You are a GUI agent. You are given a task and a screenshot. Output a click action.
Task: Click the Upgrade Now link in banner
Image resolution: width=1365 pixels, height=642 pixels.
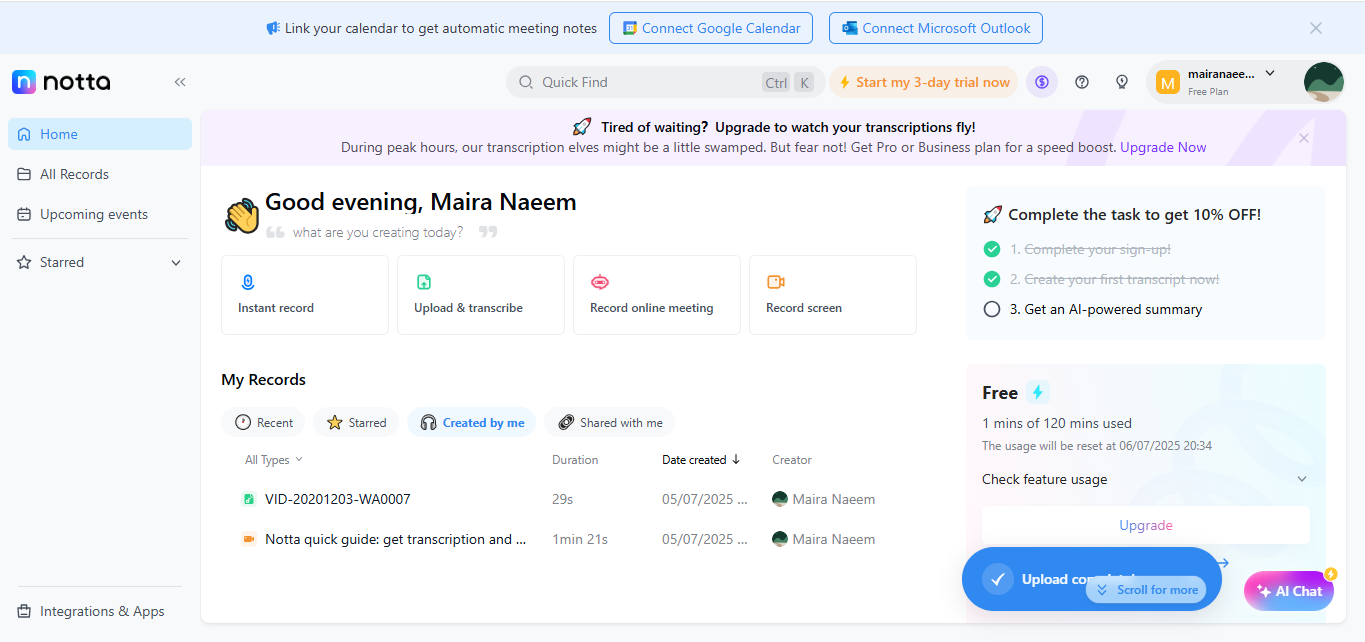(x=1162, y=147)
